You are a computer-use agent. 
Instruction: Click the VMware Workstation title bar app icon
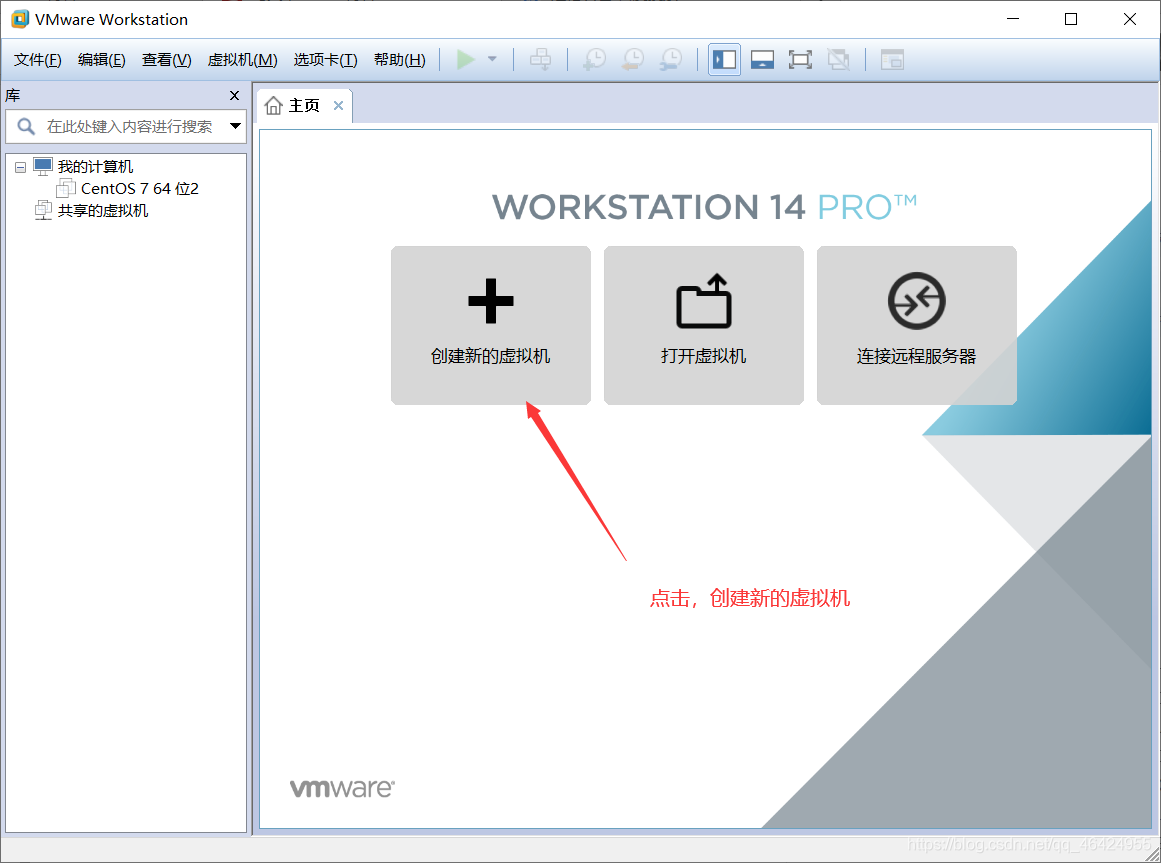tap(20, 19)
